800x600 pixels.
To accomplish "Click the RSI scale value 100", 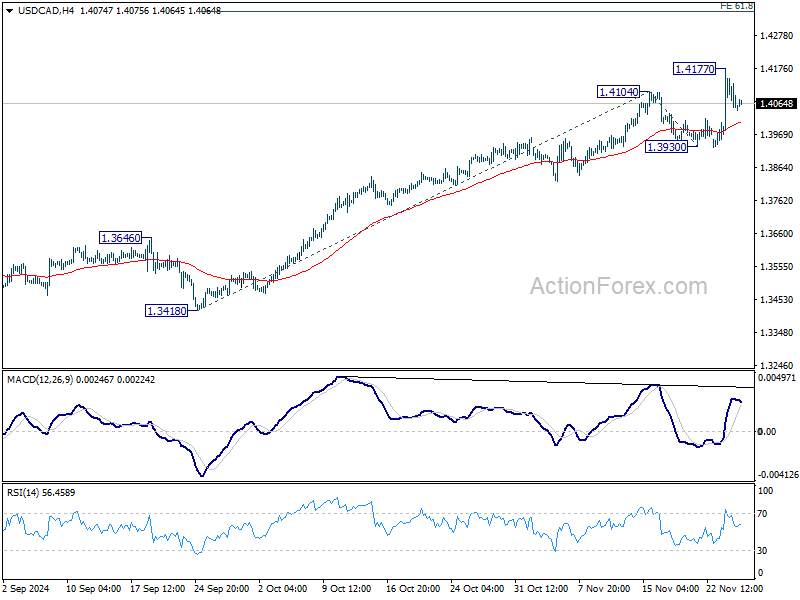I will point(765,491).
